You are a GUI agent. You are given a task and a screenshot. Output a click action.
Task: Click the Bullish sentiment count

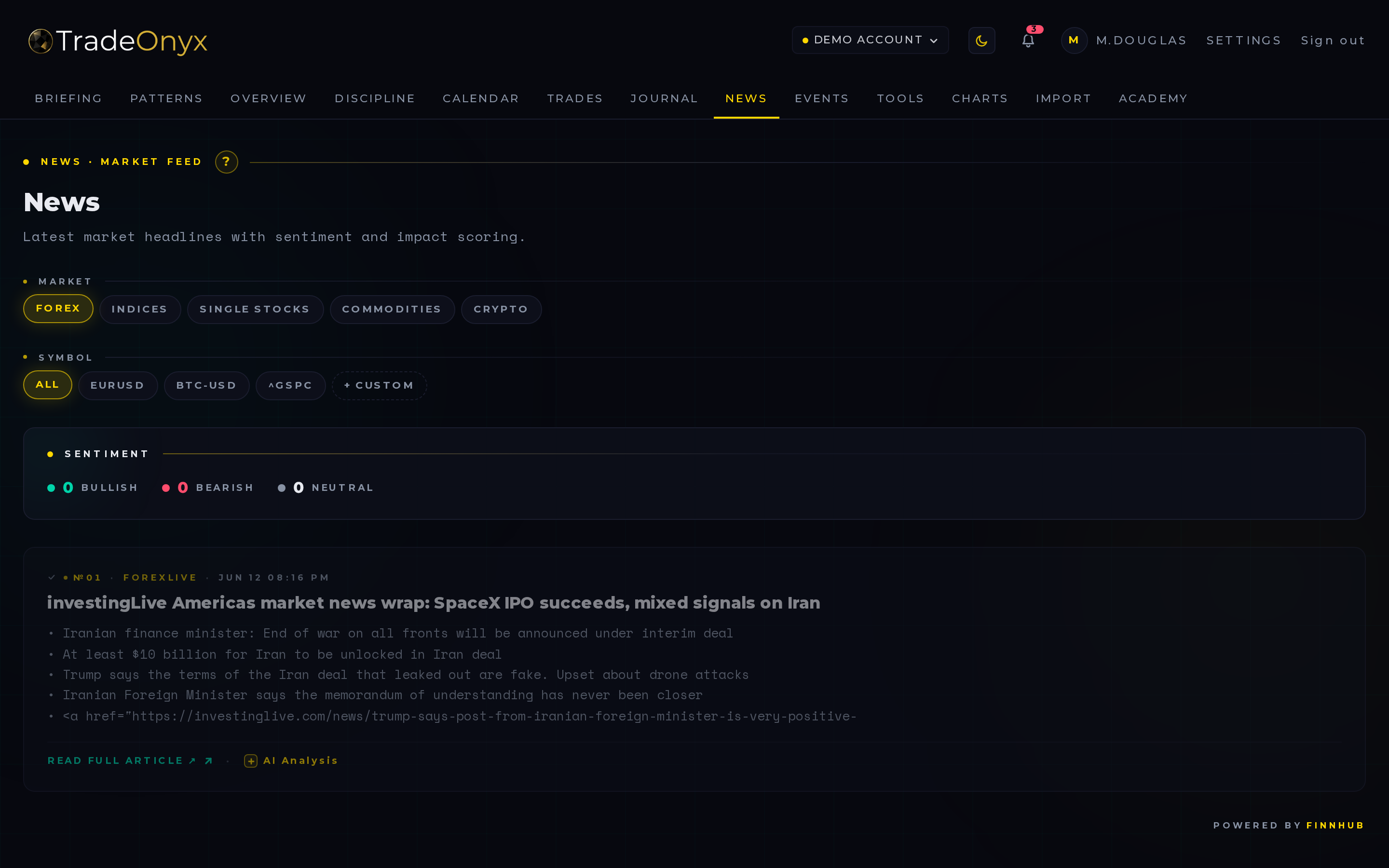pyautogui.click(x=68, y=488)
